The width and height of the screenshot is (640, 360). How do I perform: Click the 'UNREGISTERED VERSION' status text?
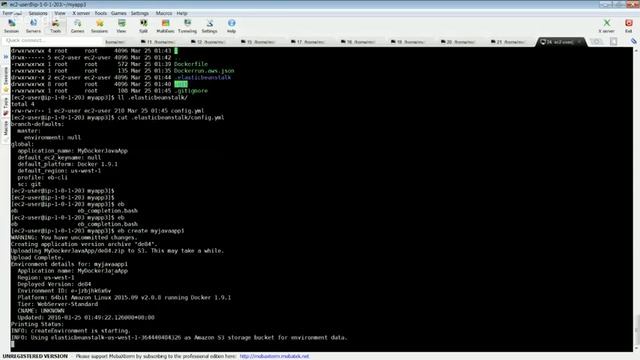coord(35,356)
